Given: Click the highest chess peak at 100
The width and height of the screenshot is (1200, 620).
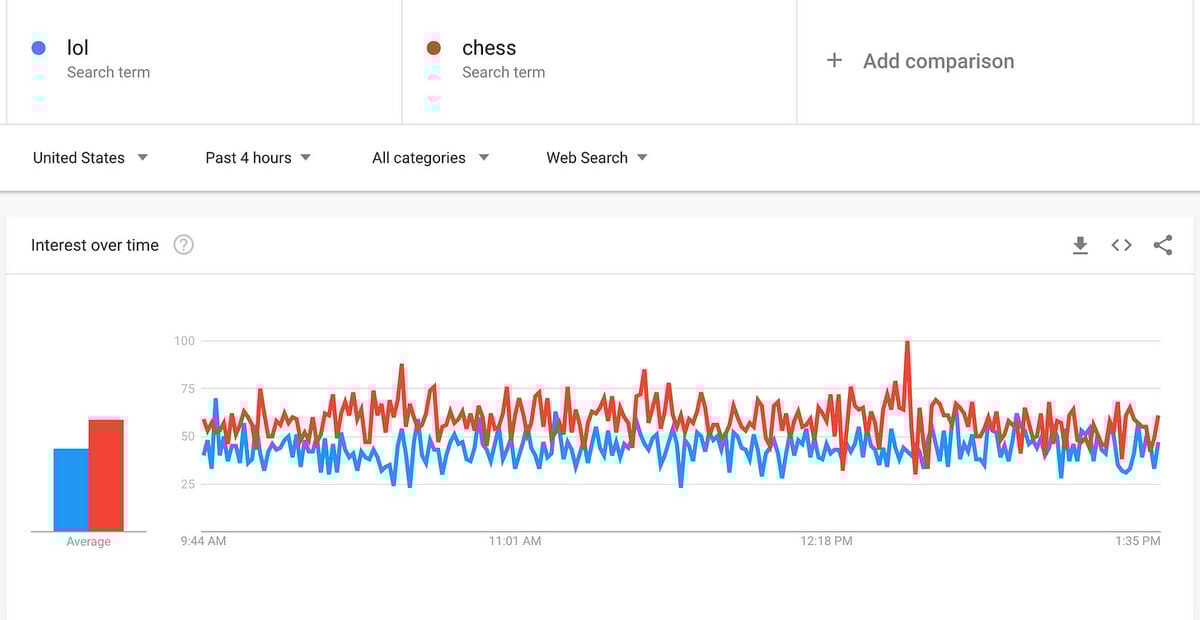Looking at the screenshot, I should click(907, 342).
